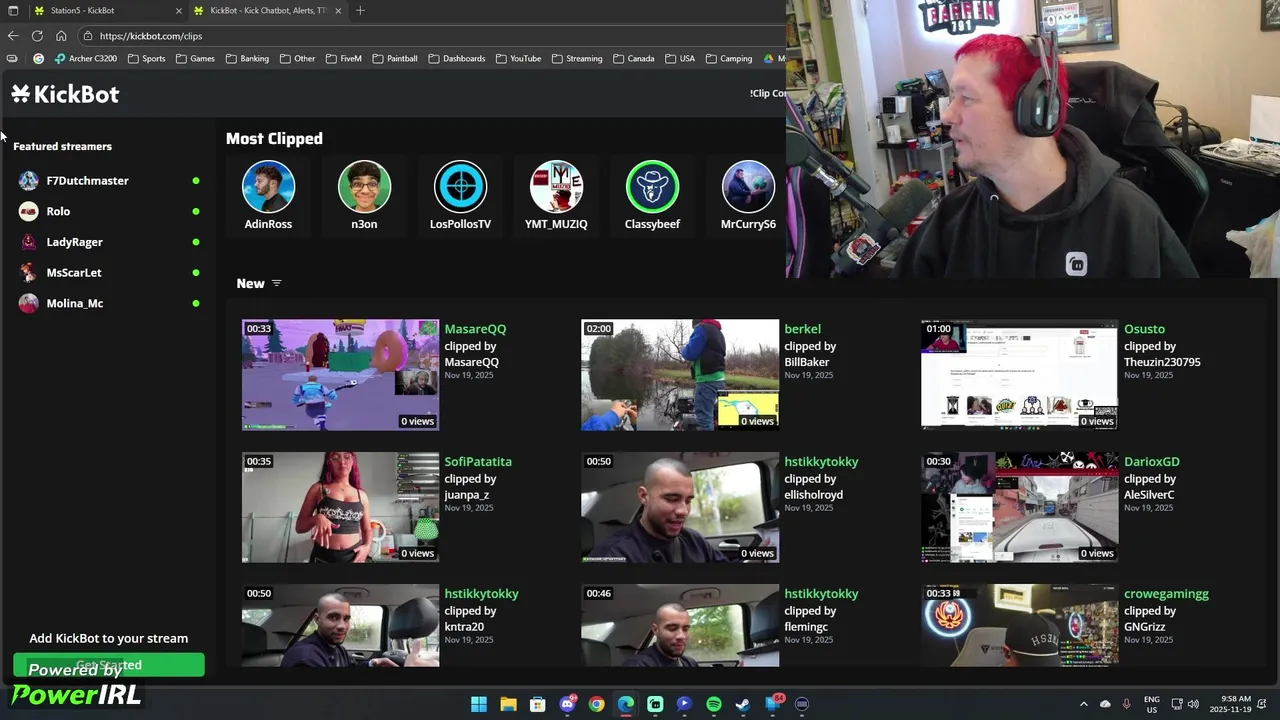Open Microsoft Store from the taskbar
The image size is (1280, 720).
pyautogui.click(x=537, y=704)
